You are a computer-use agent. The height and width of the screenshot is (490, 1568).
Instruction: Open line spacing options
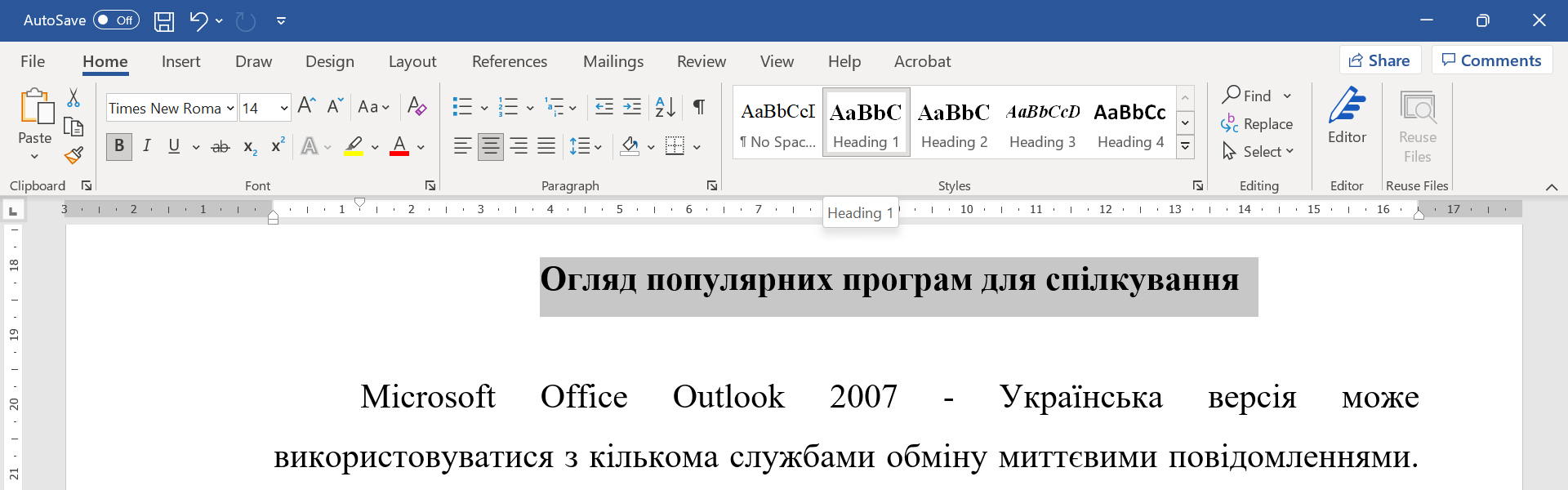pos(586,147)
